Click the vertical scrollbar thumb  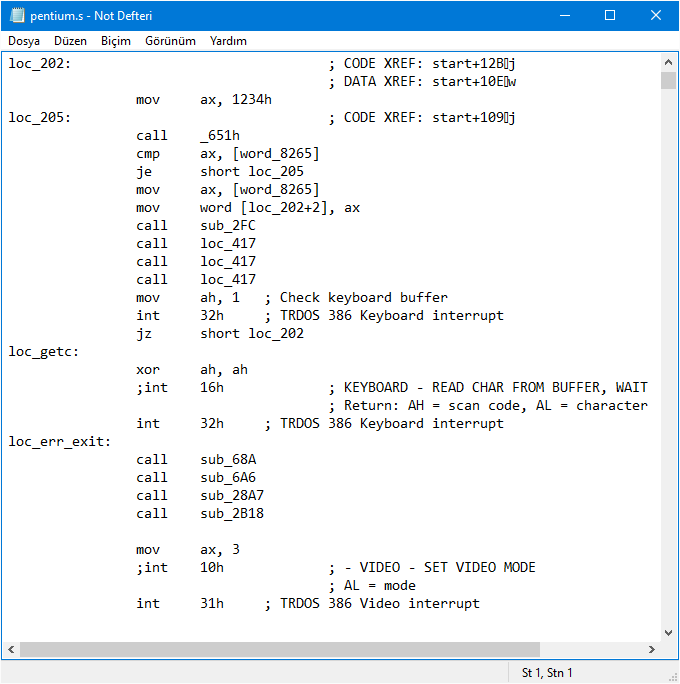[668, 80]
